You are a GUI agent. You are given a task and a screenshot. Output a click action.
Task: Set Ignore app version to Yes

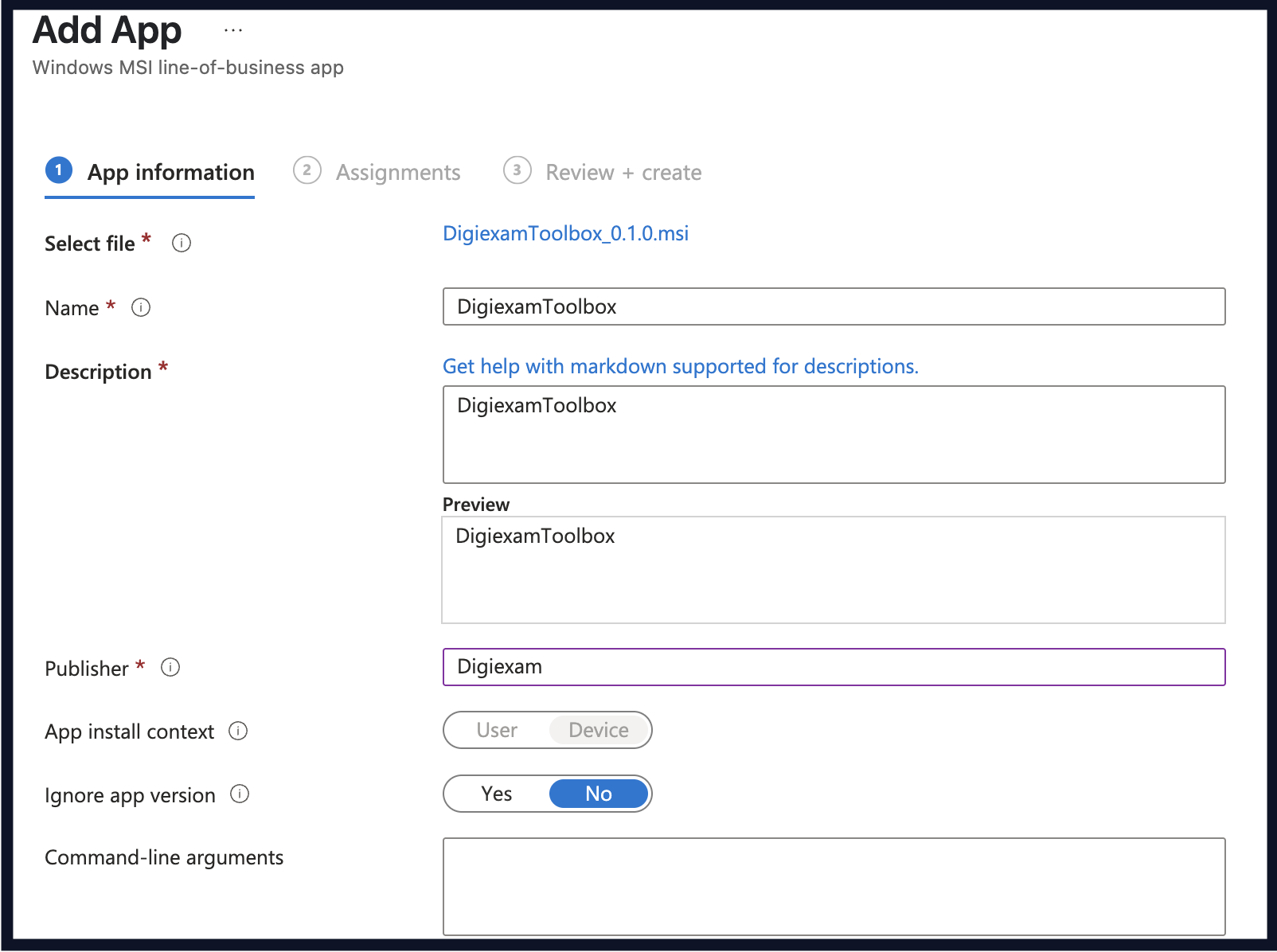(497, 794)
